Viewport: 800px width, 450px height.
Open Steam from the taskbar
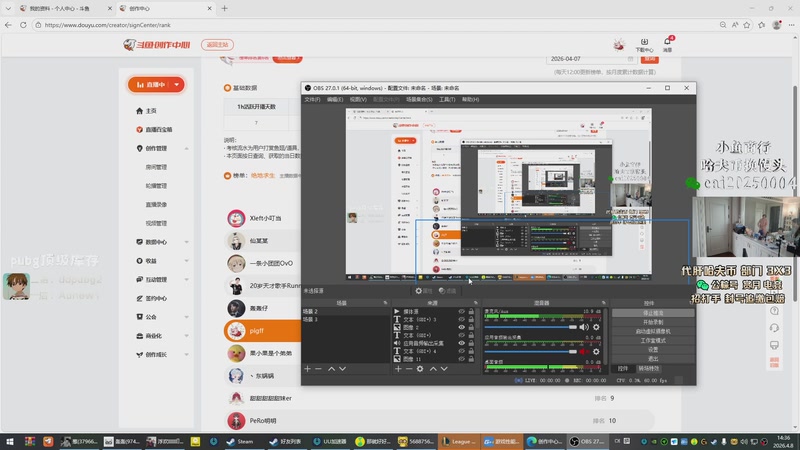coord(240,441)
